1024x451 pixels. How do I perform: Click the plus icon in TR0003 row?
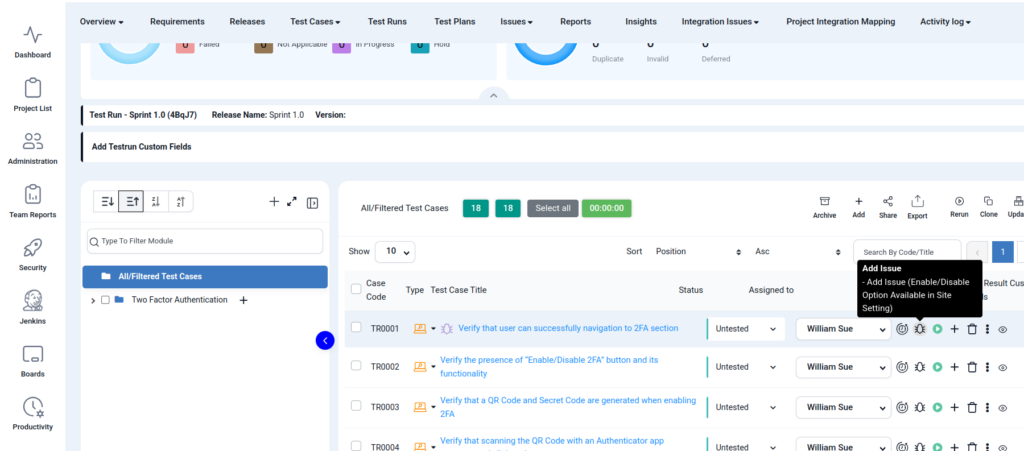click(954, 407)
